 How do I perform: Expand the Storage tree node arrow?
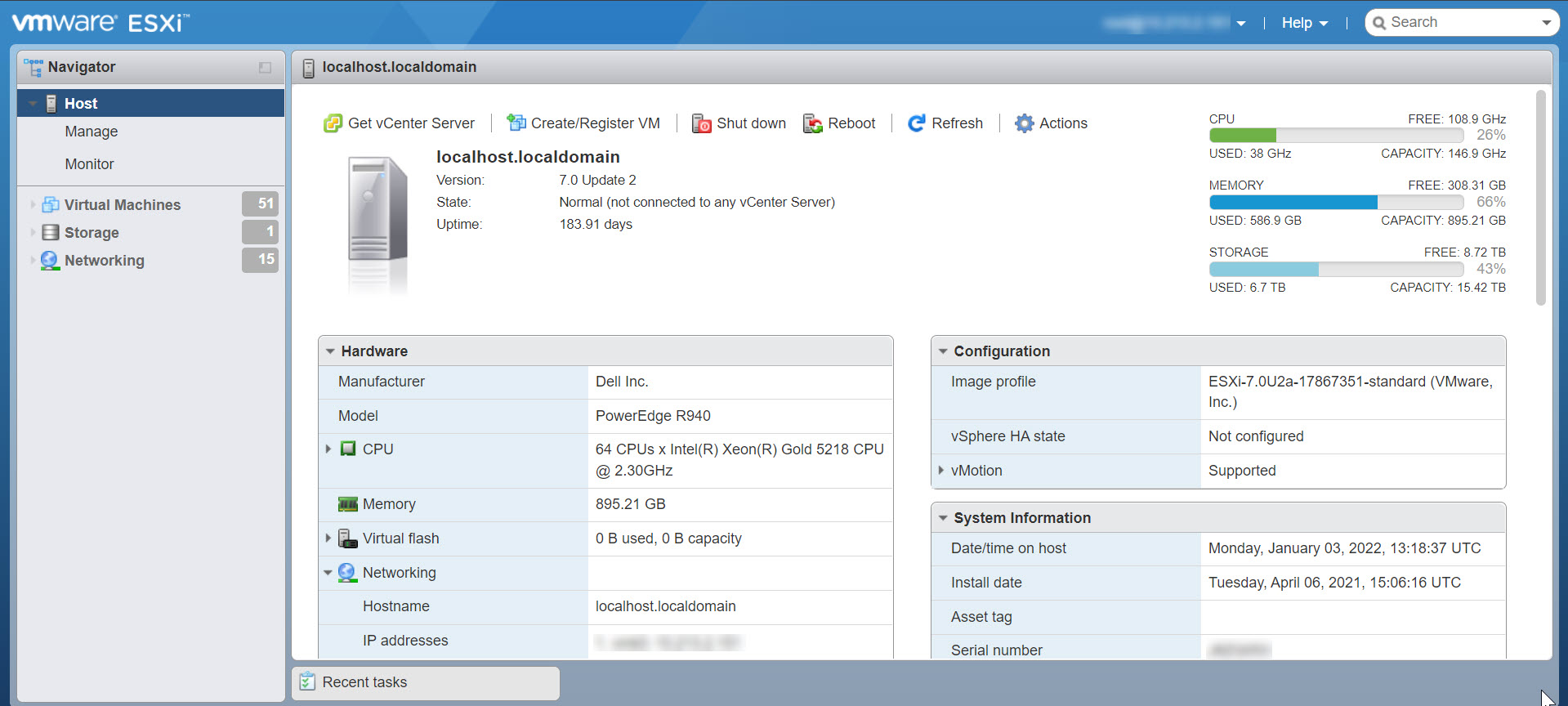tap(33, 232)
